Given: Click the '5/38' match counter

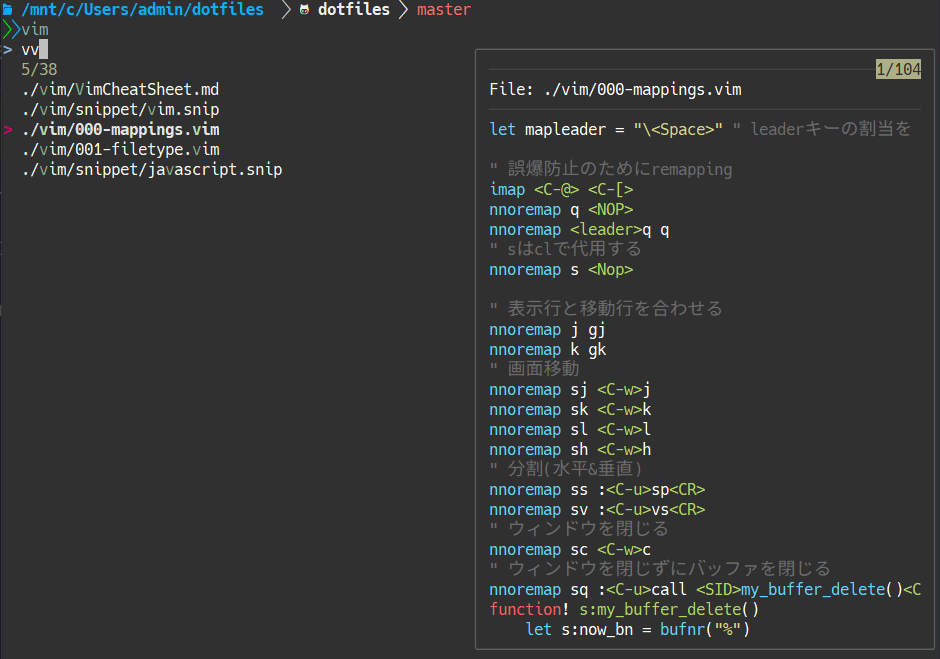Looking at the screenshot, I should point(39,70).
